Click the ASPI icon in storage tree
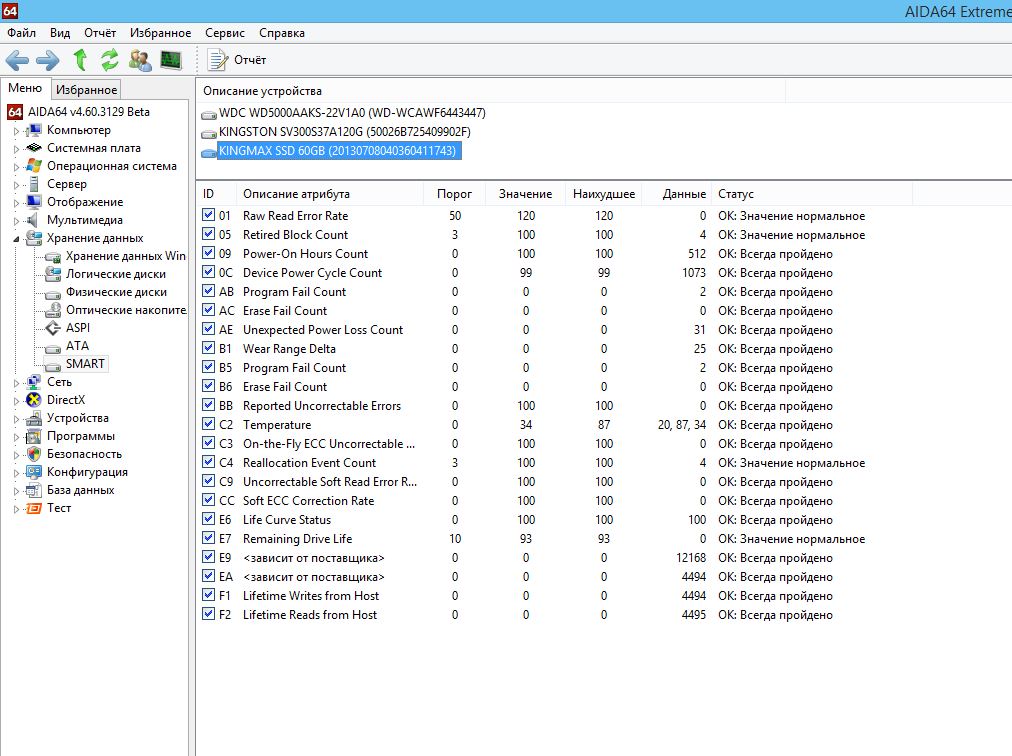 (x=53, y=328)
